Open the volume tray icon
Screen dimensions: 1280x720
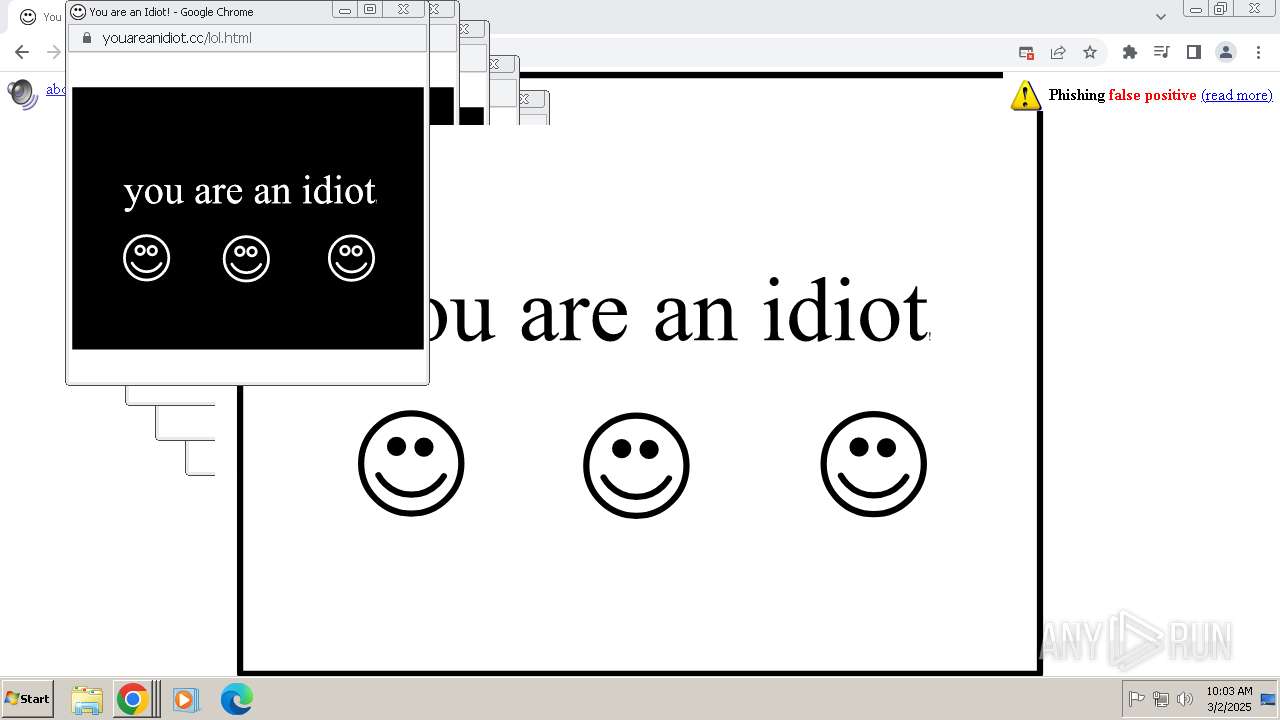1185,699
